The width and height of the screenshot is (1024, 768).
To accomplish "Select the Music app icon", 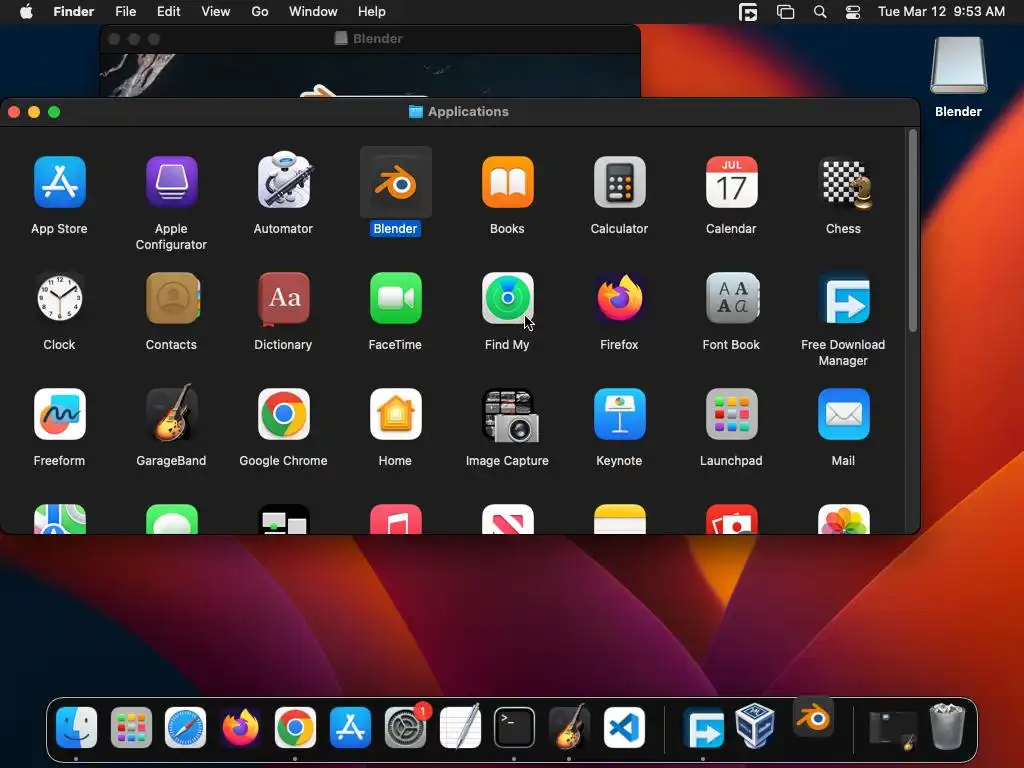I will coord(396,519).
